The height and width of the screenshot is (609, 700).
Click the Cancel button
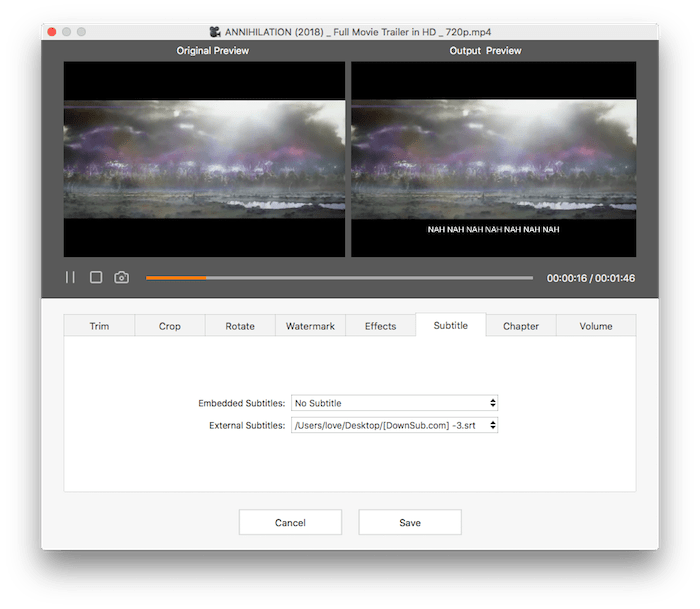290,522
